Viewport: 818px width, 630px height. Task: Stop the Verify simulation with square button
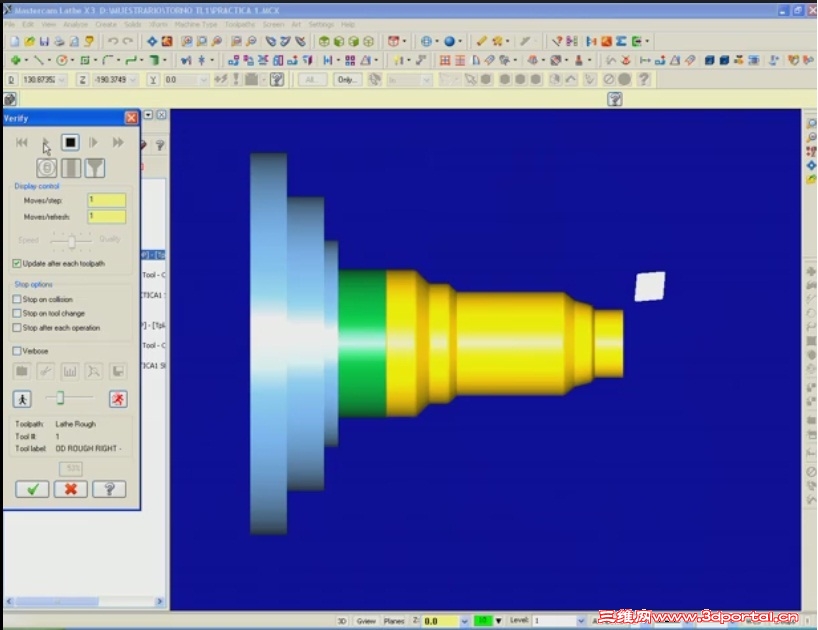(70, 142)
